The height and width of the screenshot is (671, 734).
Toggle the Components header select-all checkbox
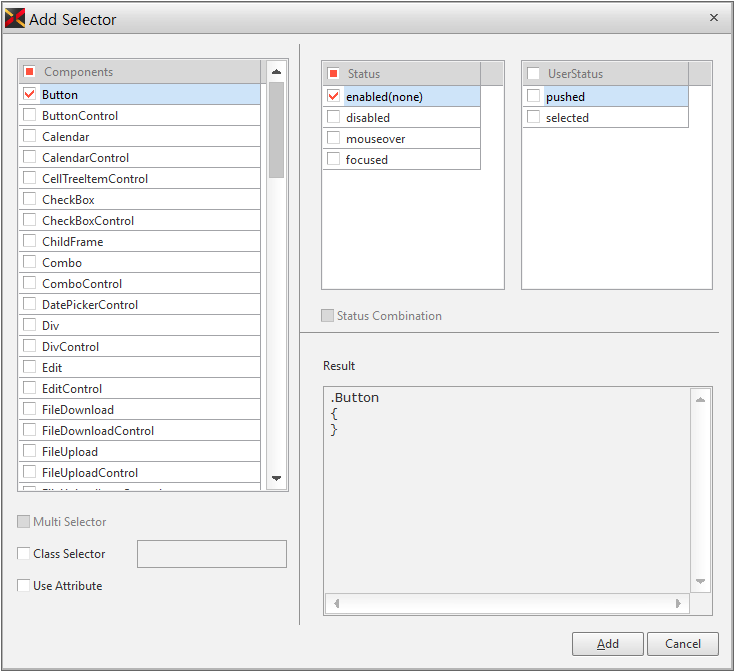tap(30, 72)
